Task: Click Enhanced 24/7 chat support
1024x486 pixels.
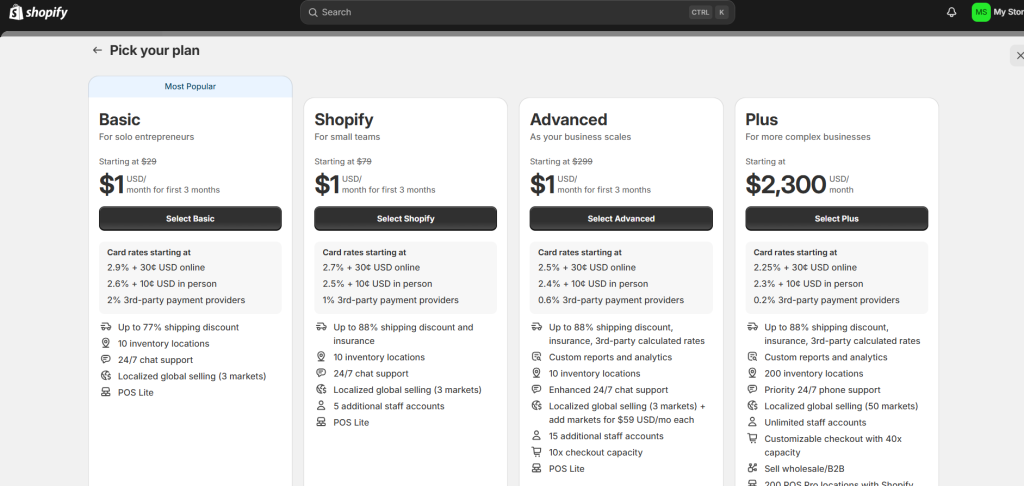Action: click(609, 390)
